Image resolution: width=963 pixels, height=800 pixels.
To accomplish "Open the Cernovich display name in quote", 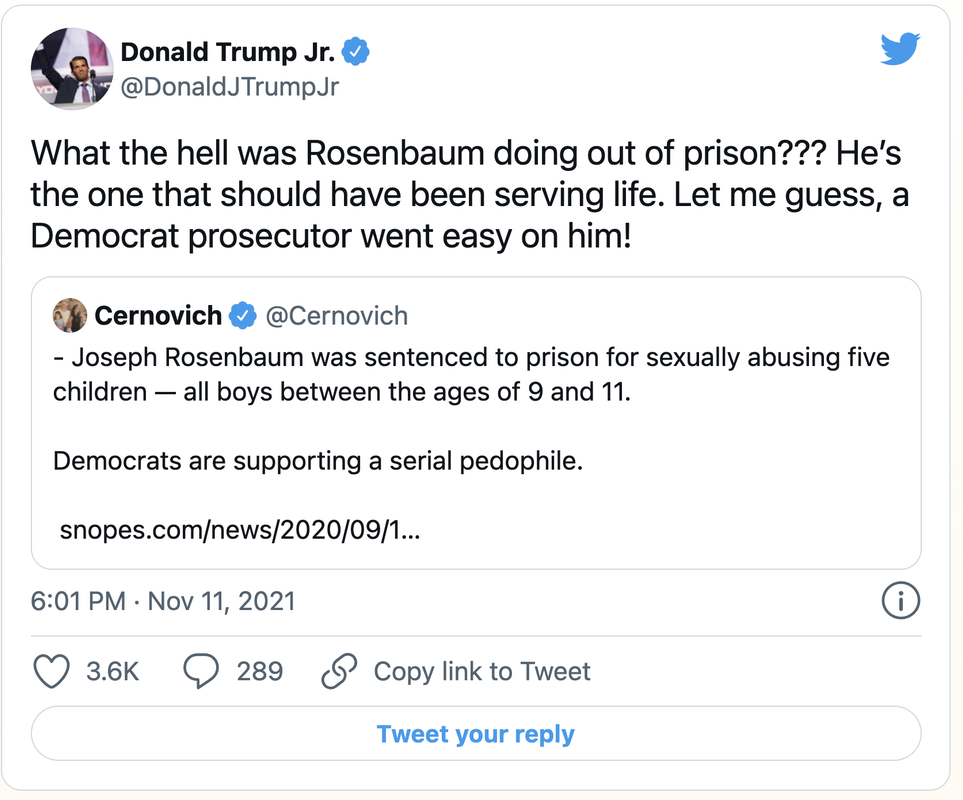I will [158, 316].
